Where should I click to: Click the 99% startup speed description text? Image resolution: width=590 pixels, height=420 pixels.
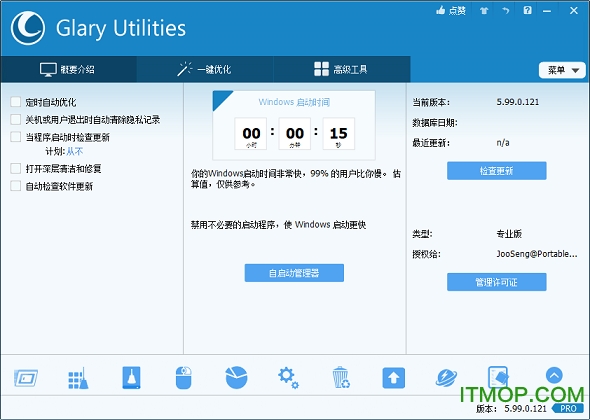pyautogui.click(x=296, y=179)
